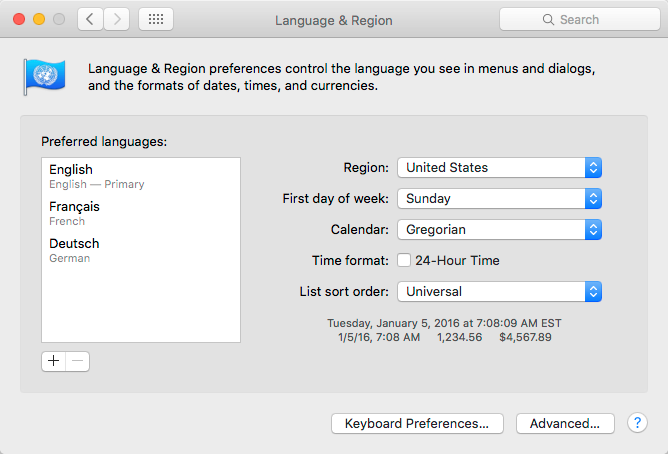The width and height of the screenshot is (668, 454).
Task: Click the Advanced button
Action: click(x=565, y=424)
